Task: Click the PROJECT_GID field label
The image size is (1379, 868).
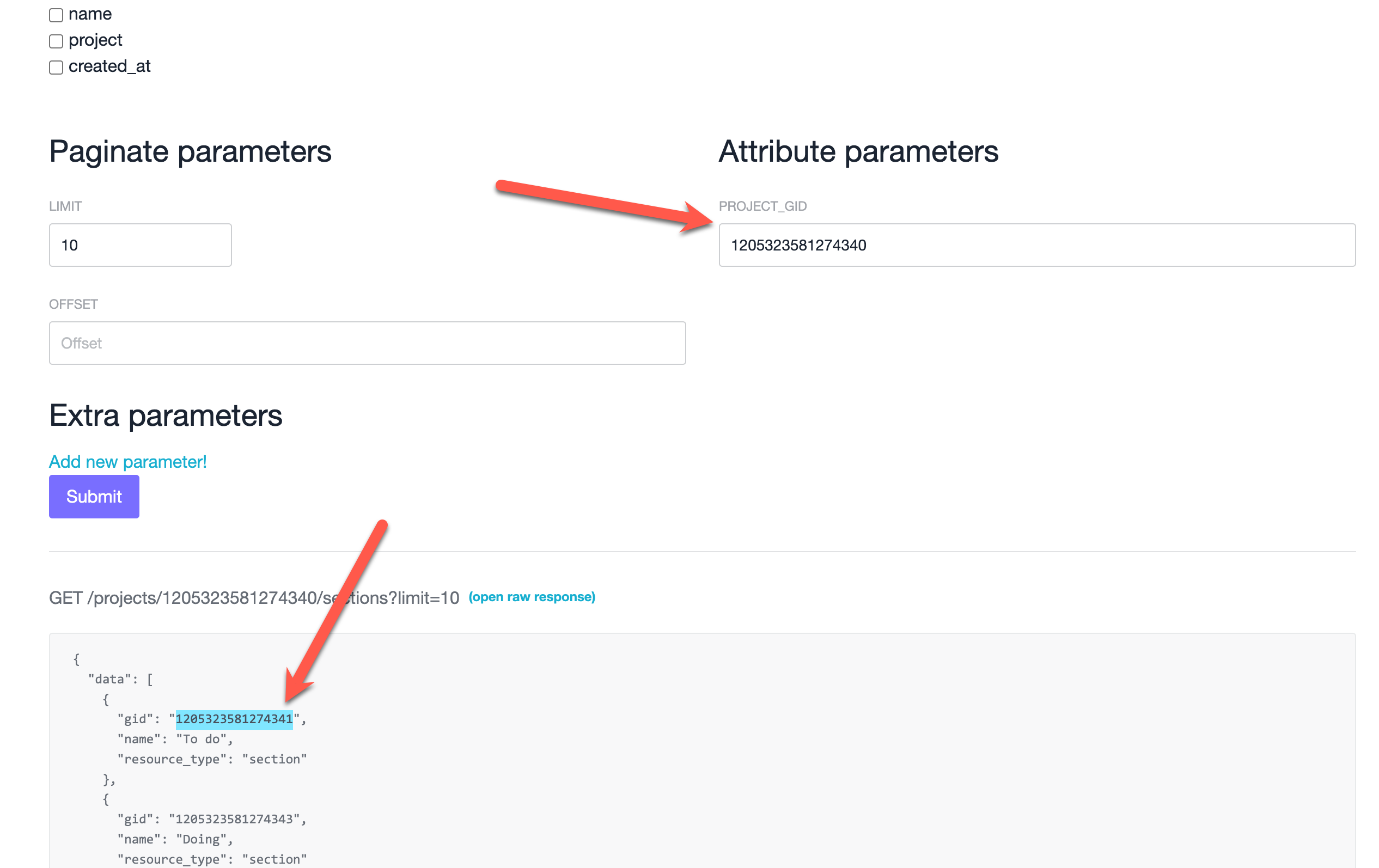Action: click(762, 206)
